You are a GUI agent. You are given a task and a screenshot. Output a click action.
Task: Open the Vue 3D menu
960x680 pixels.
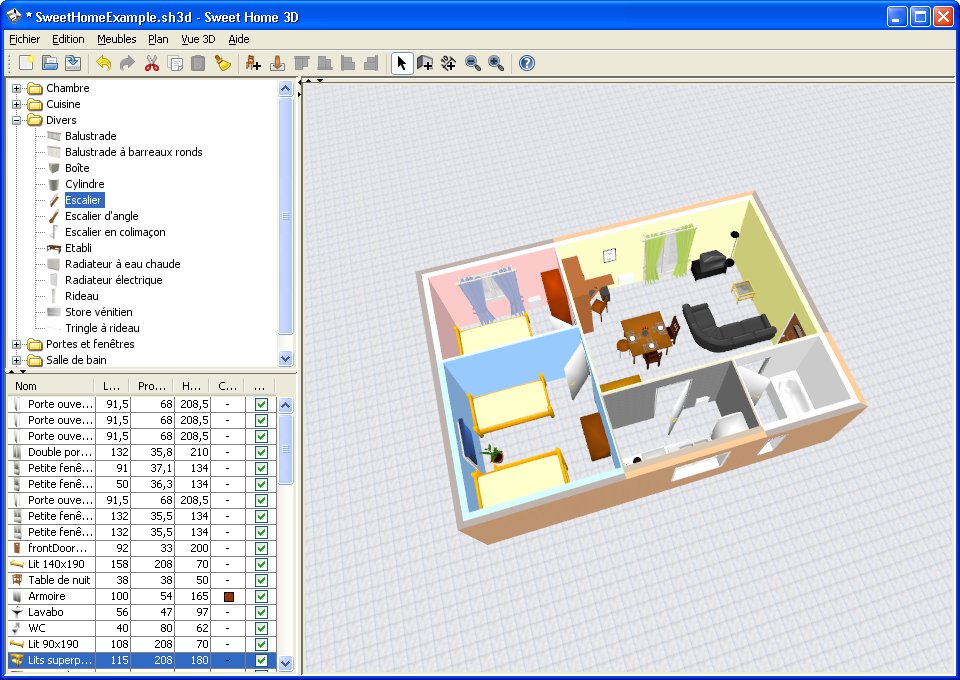coord(198,39)
